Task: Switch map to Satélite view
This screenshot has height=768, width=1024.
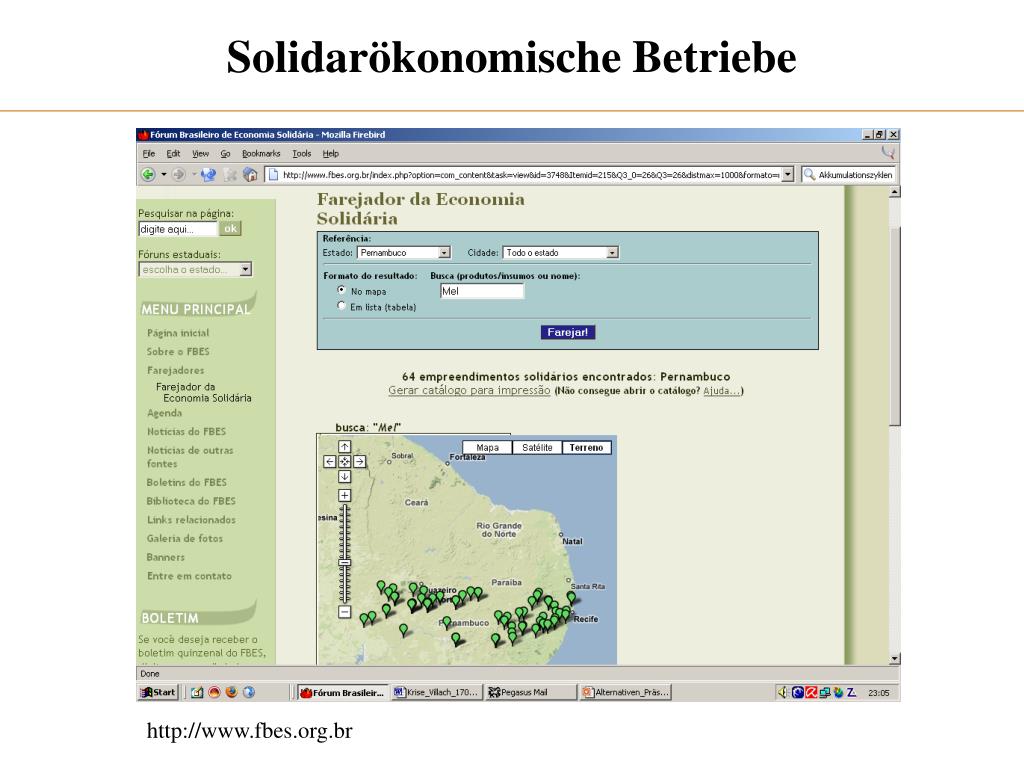Action: [x=537, y=447]
